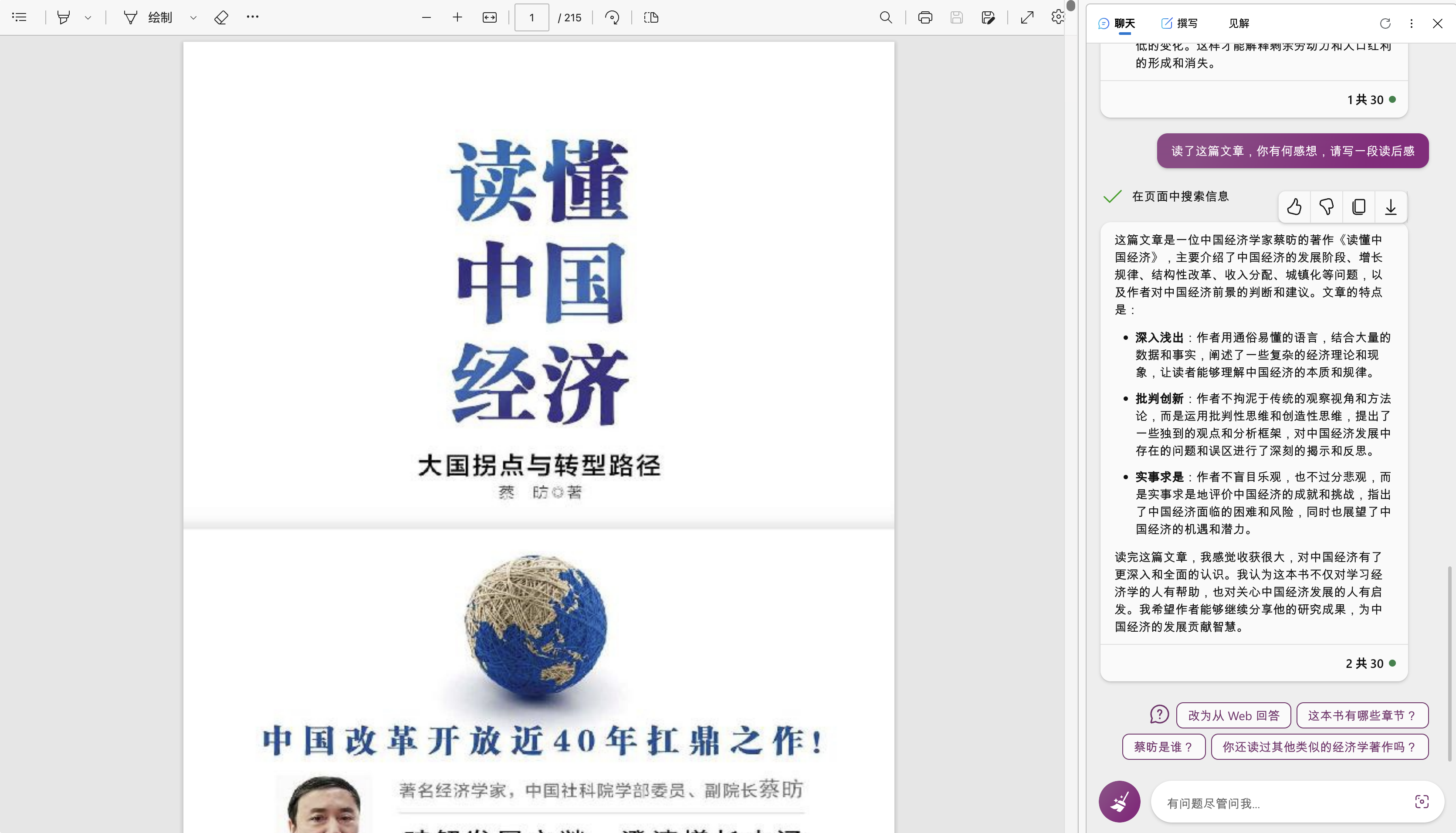
Task: Switch to the 见解 tab
Action: tap(1239, 24)
